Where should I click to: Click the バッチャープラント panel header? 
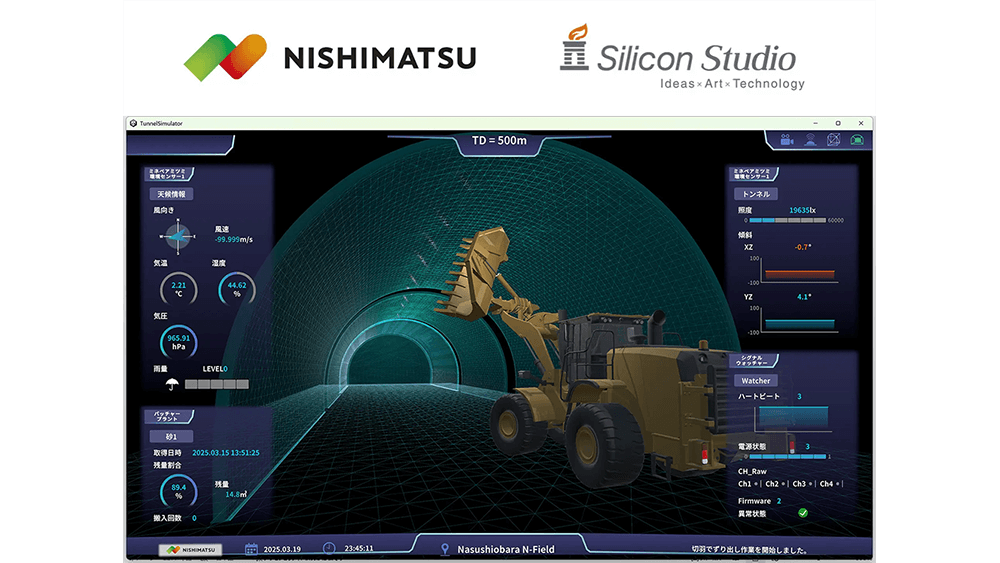coord(168,416)
